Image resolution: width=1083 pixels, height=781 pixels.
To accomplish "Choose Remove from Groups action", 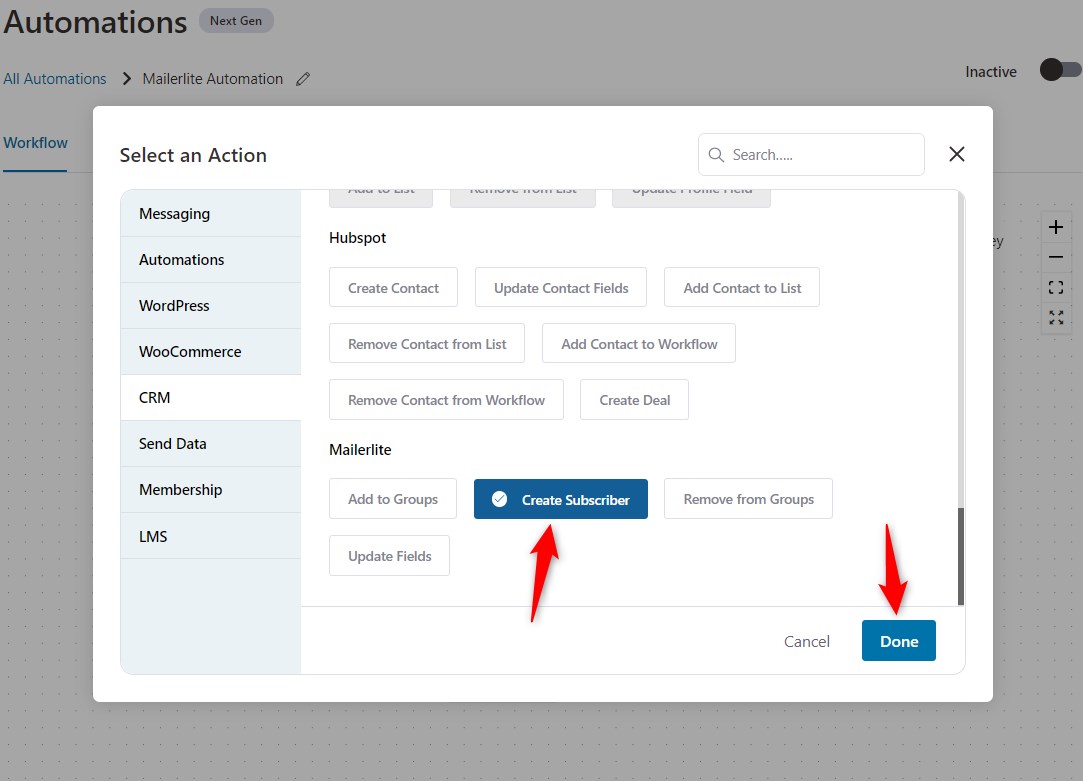I will coord(748,499).
